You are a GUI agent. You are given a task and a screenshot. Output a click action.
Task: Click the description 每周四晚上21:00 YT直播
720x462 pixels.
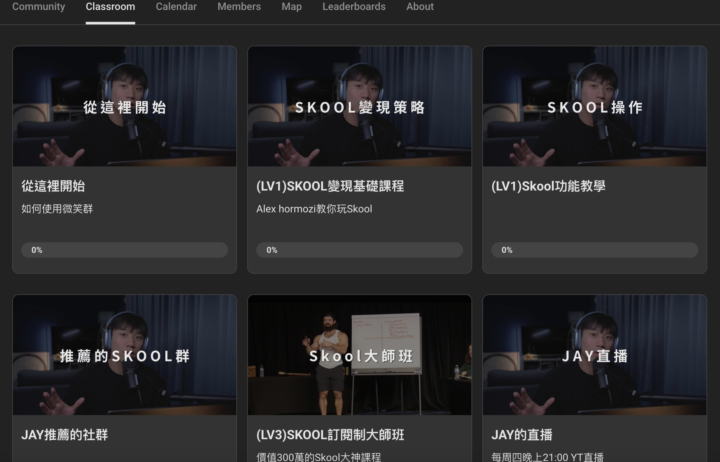547,457
